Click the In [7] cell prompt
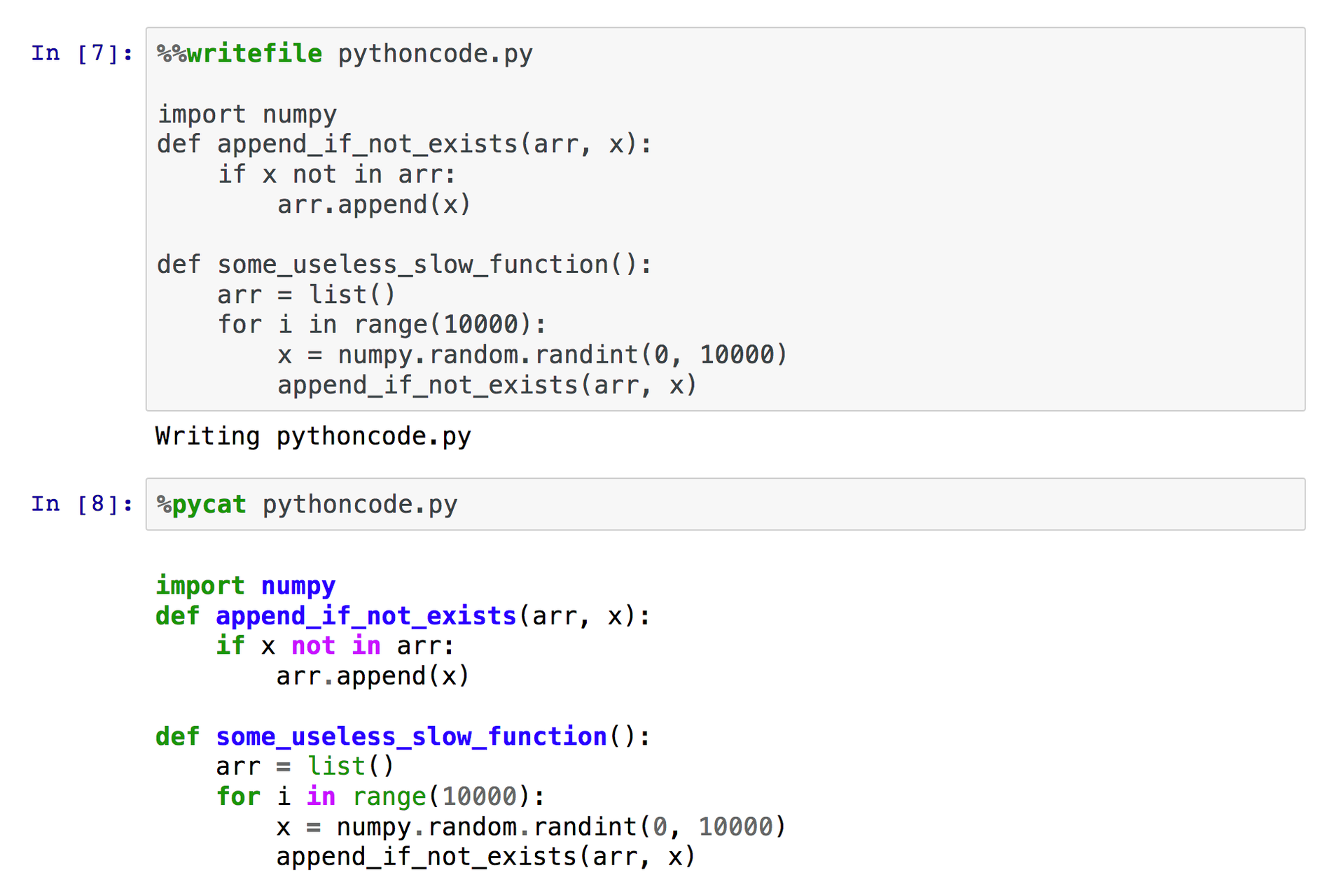The height and width of the screenshot is (896, 1339). pos(82,53)
